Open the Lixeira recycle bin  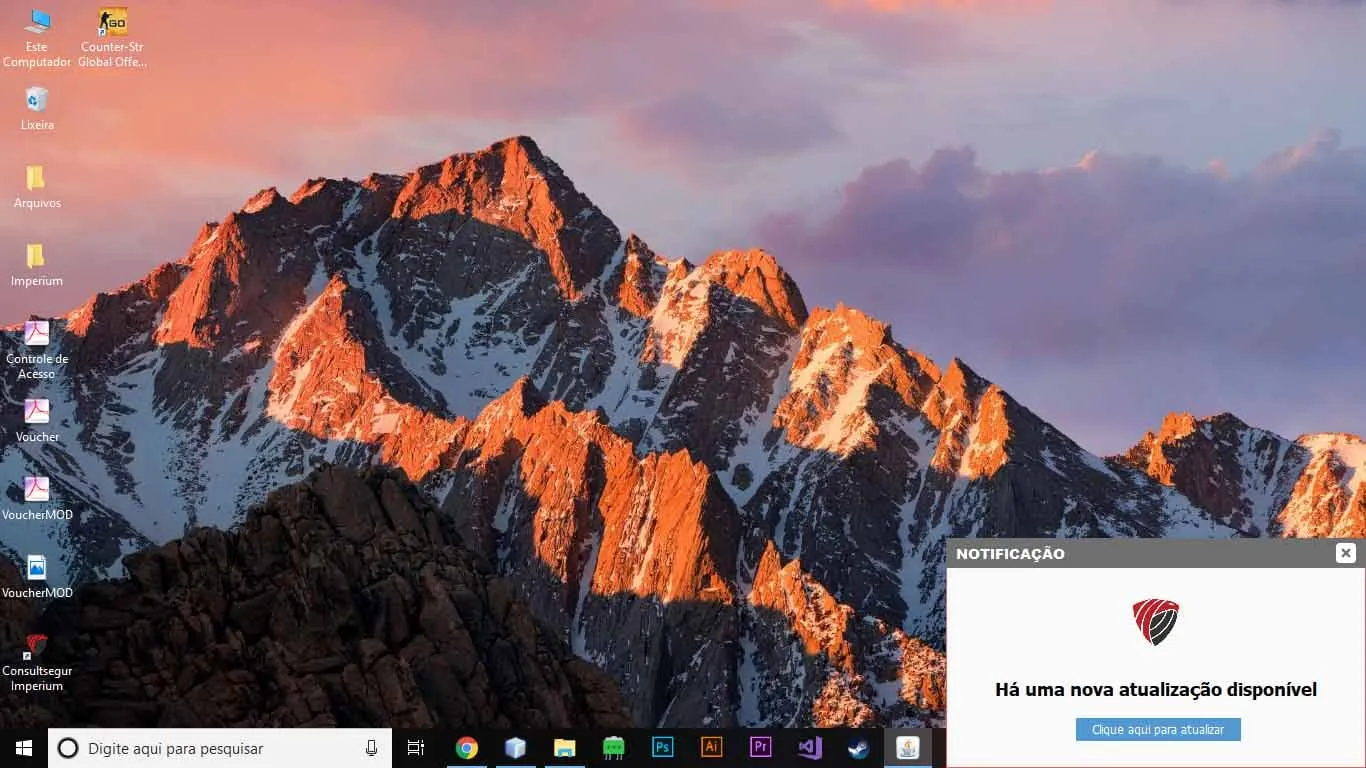[x=37, y=108]
